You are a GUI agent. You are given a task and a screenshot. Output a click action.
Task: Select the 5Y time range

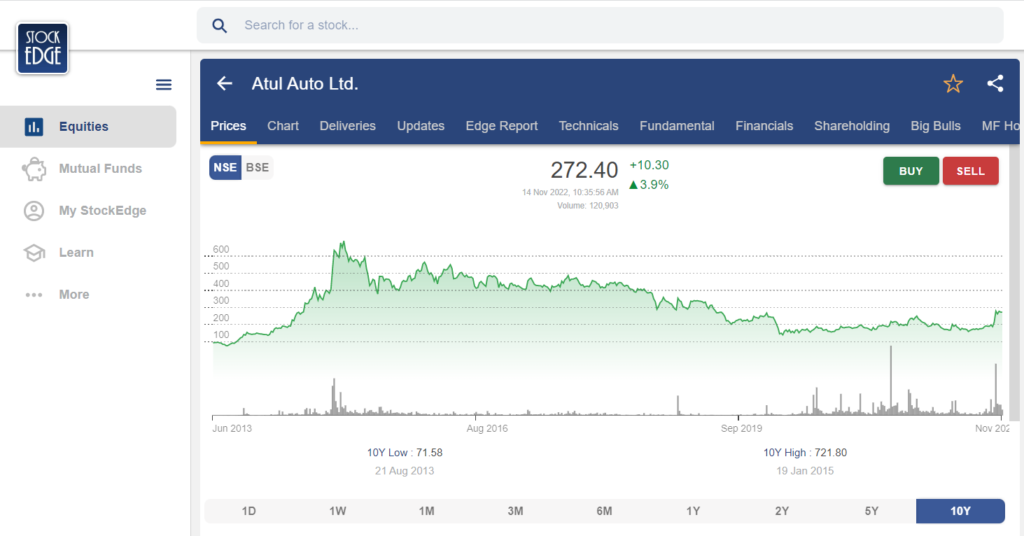pos(871,511)
